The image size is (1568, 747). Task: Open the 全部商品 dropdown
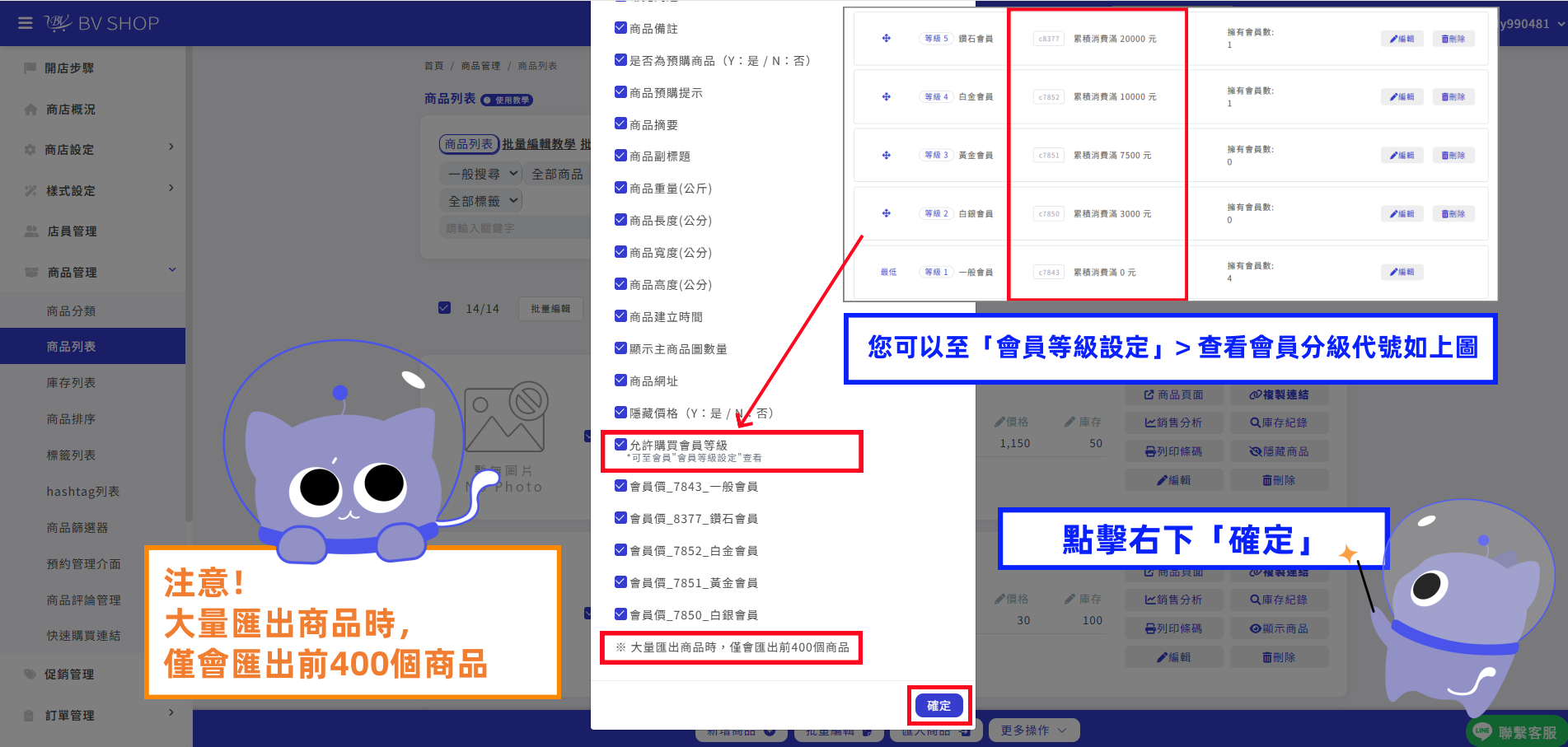(x=559, y=174)
